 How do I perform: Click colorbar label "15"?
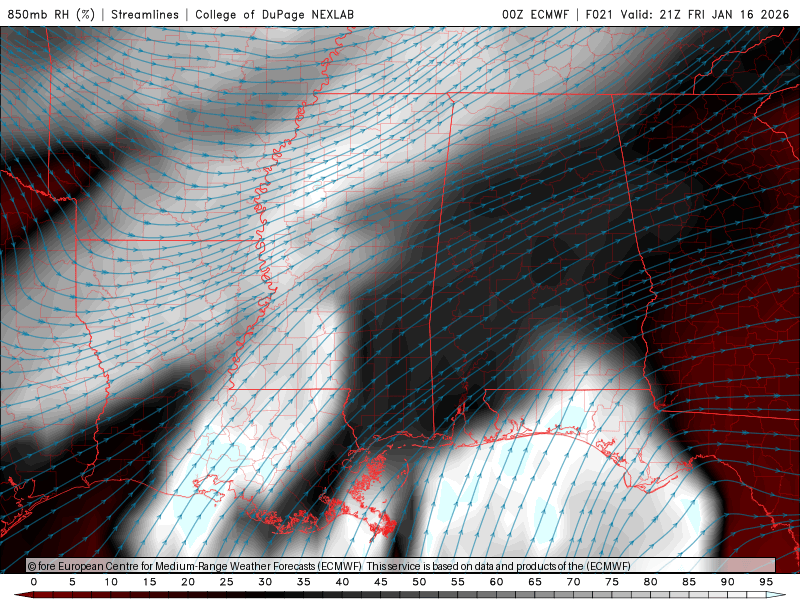(149, 582)
